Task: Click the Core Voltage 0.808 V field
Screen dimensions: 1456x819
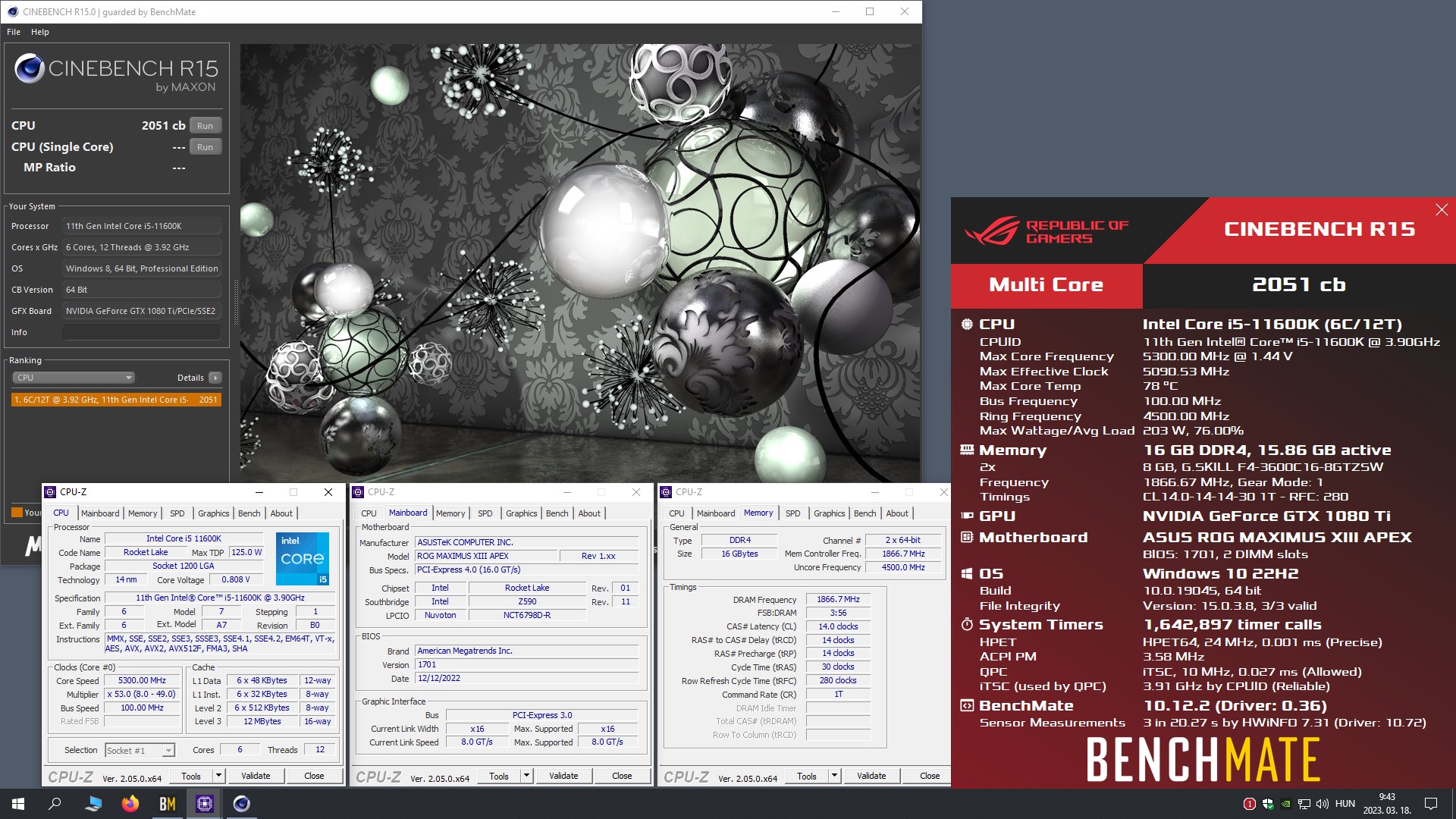Action: pos(235,580)
